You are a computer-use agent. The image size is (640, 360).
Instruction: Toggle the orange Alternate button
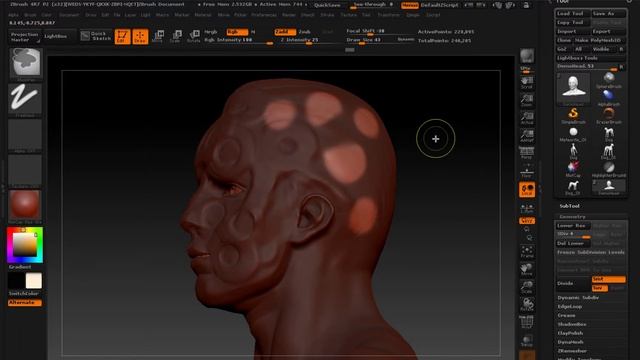point(24,302)
